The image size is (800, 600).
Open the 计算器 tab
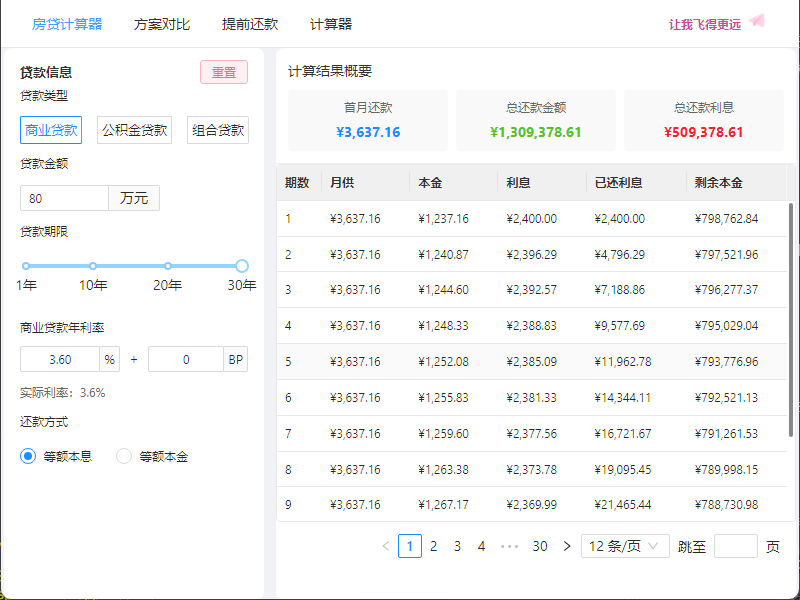(x=331, y=24)
